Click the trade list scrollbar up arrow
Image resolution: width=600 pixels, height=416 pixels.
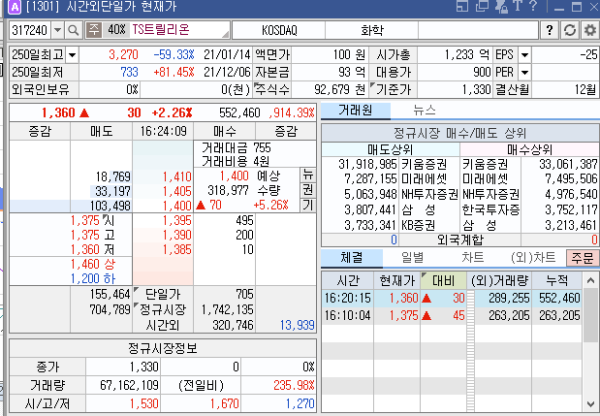(590, 280)
